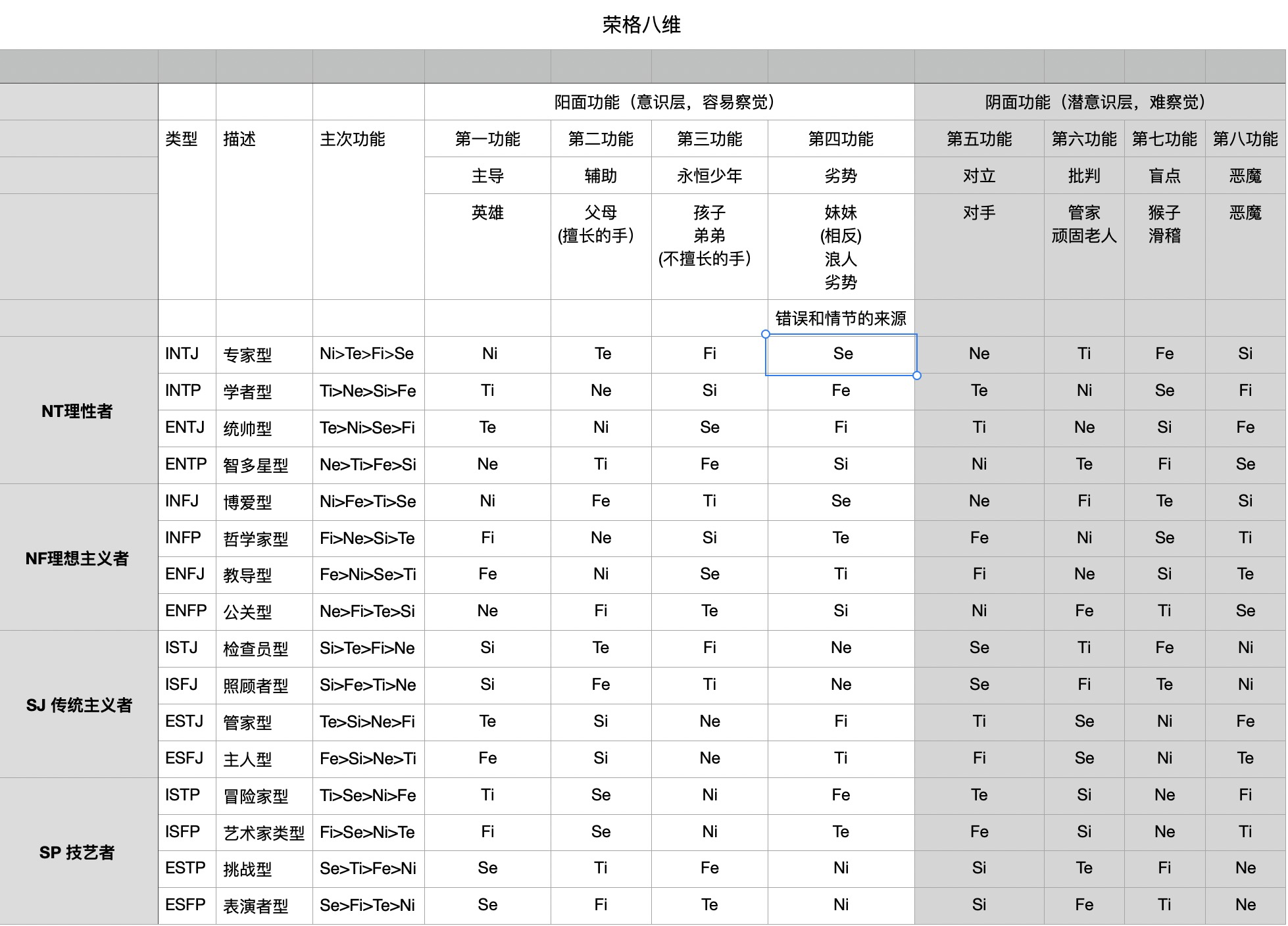Click the 智多星型 description cell
The width and height of the screenshot is (1288, 926).
coord(264,466)
